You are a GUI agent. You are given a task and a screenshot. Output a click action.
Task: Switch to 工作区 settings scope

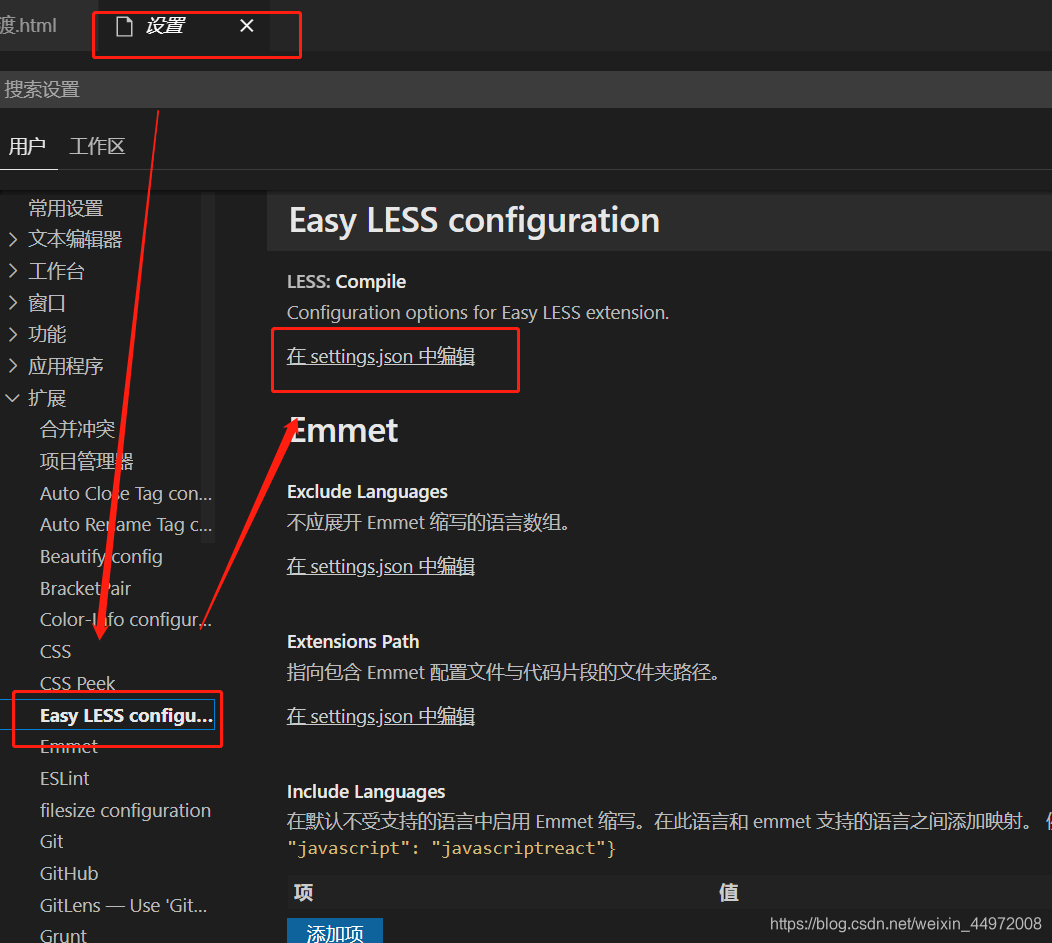[97, 146]
